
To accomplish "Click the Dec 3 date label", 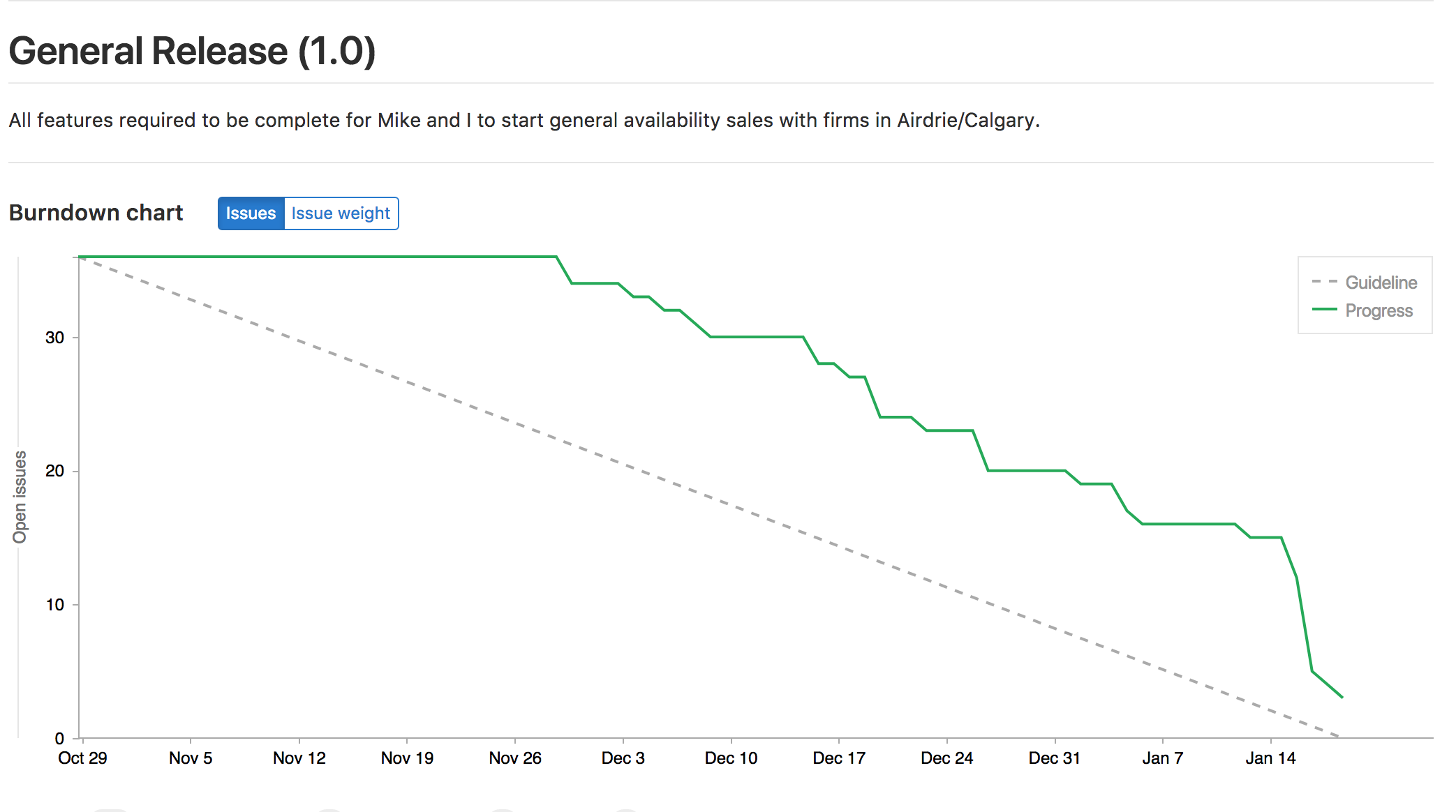I will coord(623,758).
